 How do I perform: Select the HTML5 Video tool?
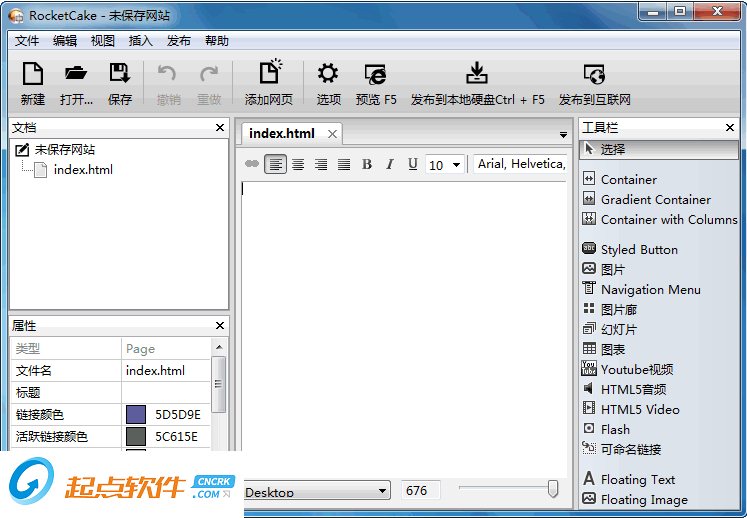coord(631,410)
